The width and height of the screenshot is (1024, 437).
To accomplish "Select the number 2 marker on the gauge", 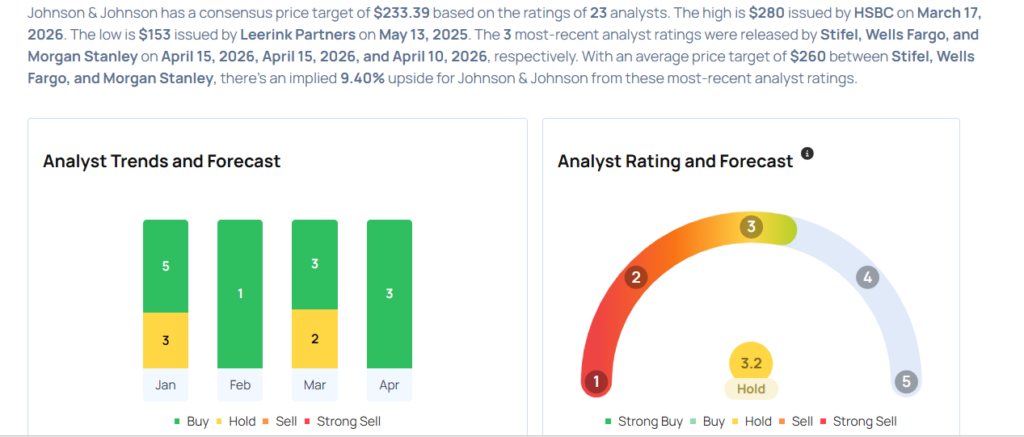I will (x=633, y=277).
